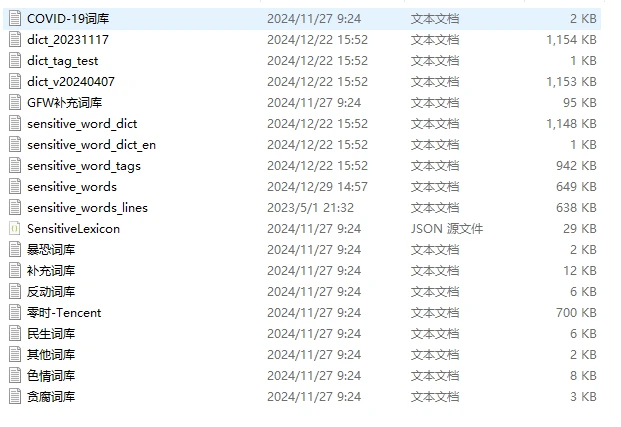Click the 民生词库 file name
The height and width of the screenshot is (427, 621).
[x=51, y=334]
